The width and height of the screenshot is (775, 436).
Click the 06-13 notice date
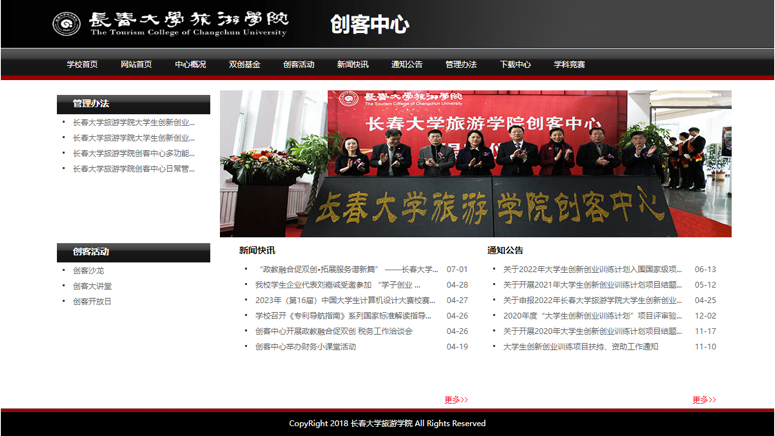pyautogui.click(x=705, y=269)
